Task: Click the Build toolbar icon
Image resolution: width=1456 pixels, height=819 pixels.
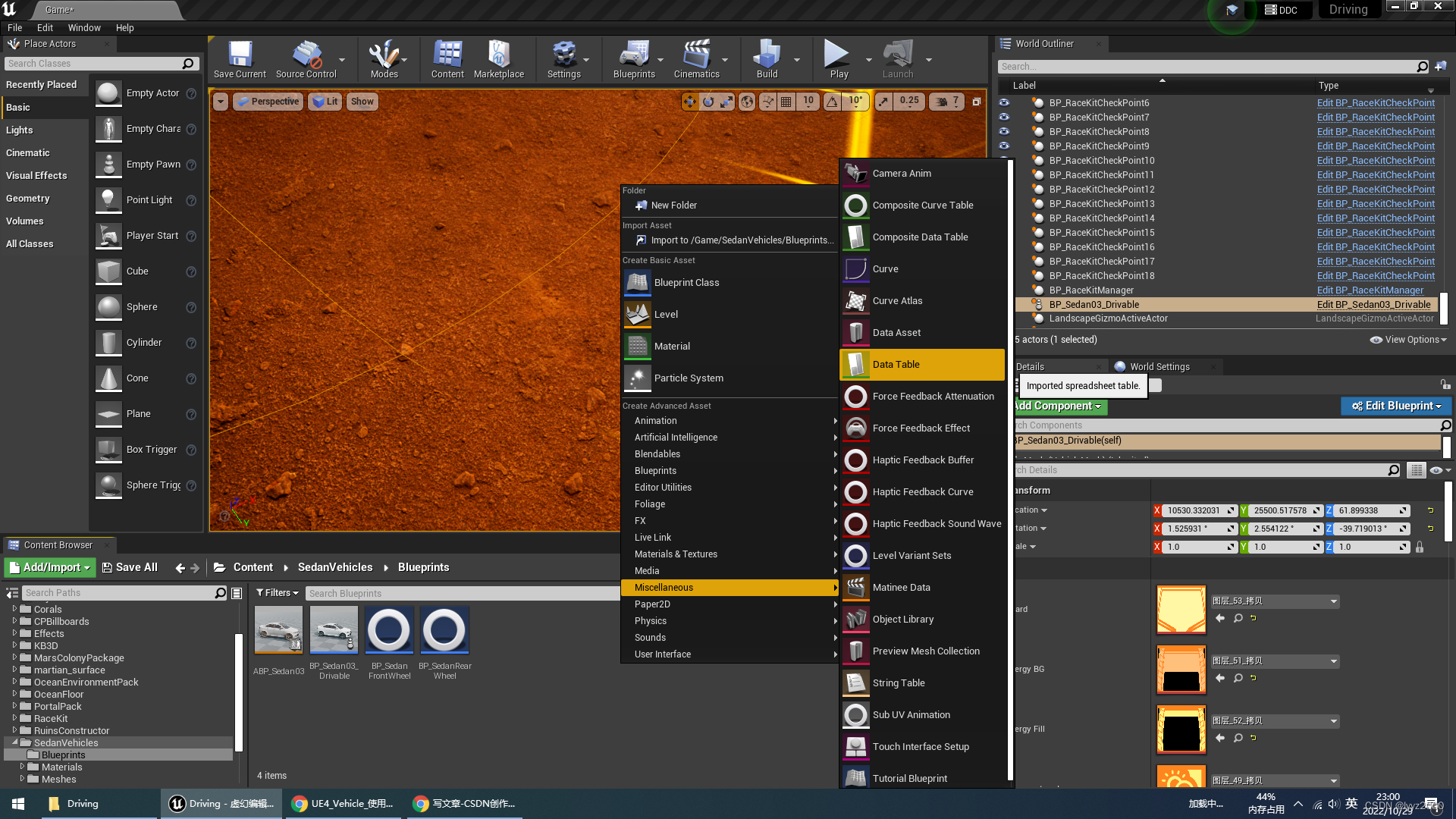Action: tap(767, 59)
